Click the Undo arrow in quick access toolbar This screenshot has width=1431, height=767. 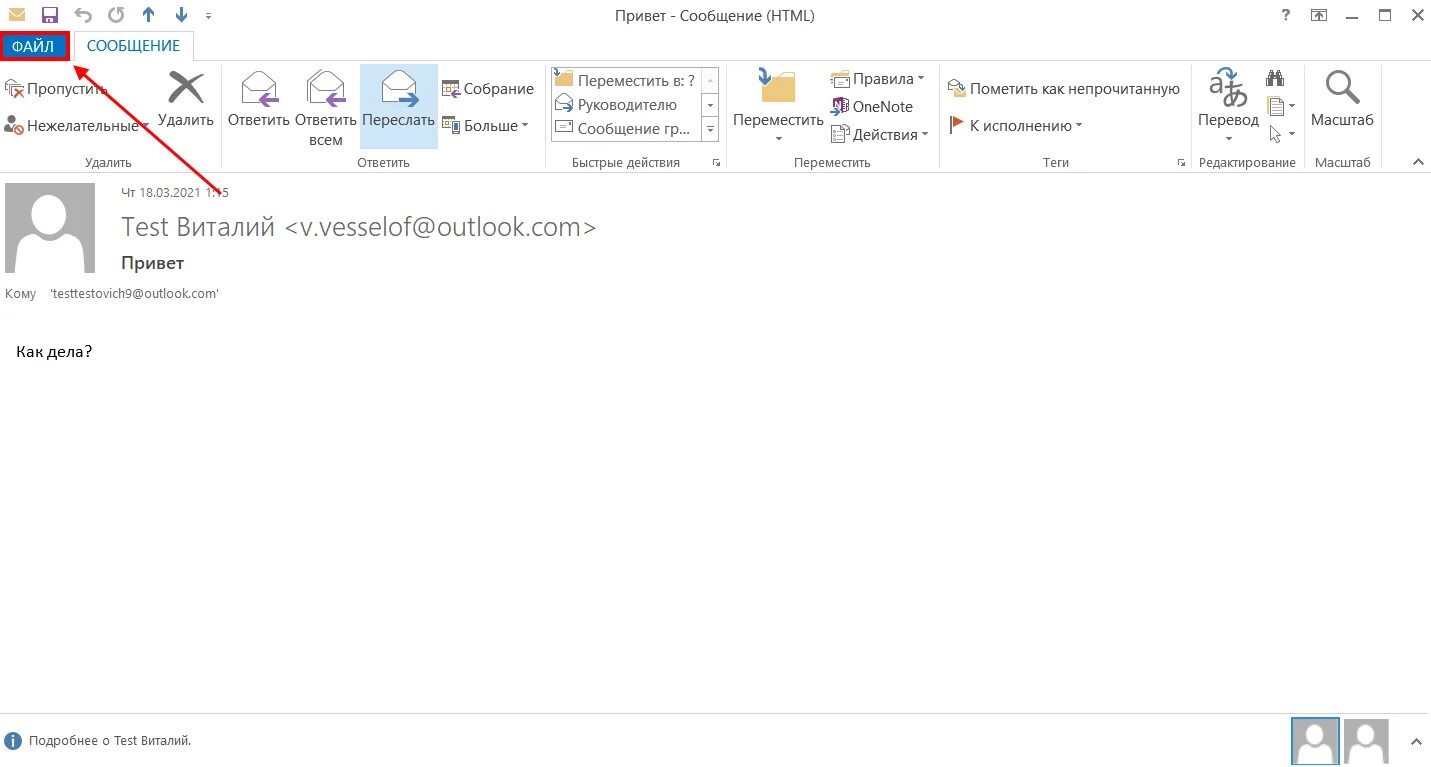83,15
